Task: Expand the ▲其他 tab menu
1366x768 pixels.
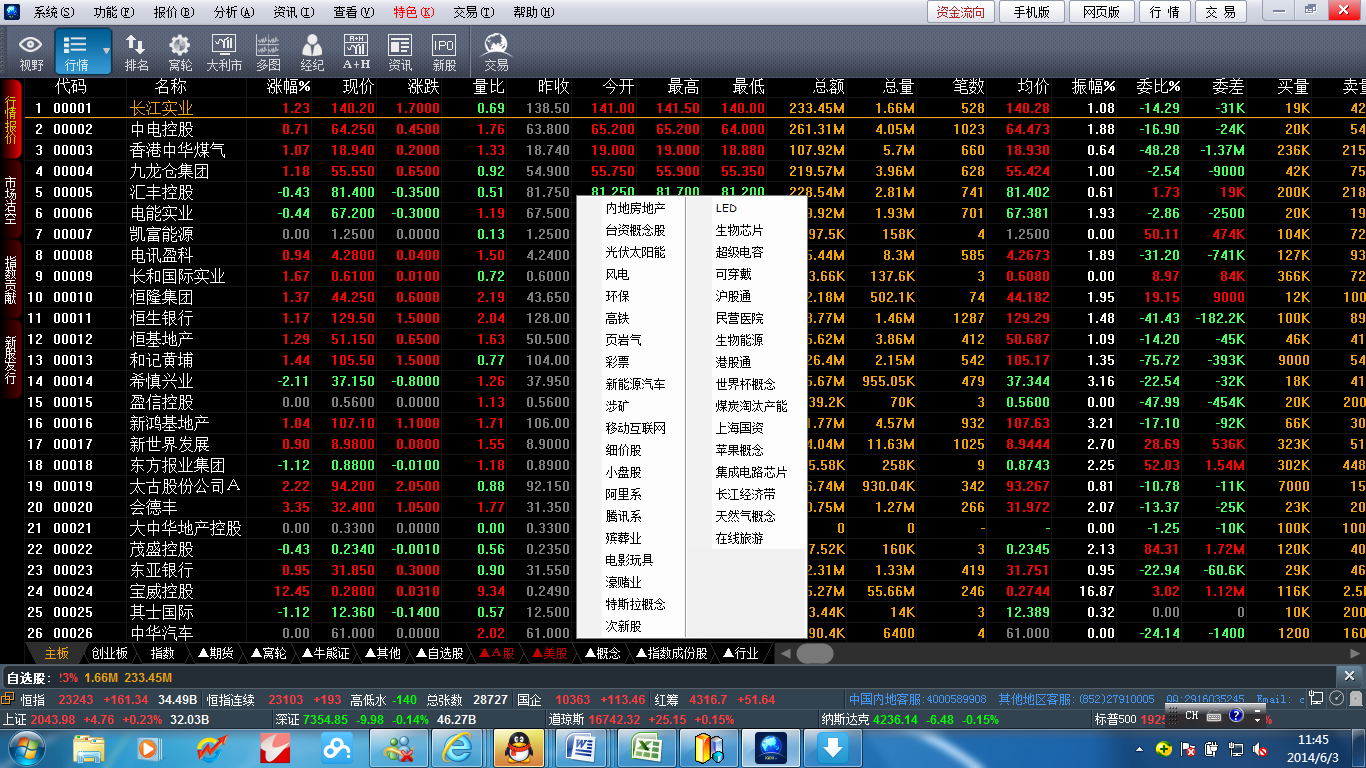Action: pos(383,653)
